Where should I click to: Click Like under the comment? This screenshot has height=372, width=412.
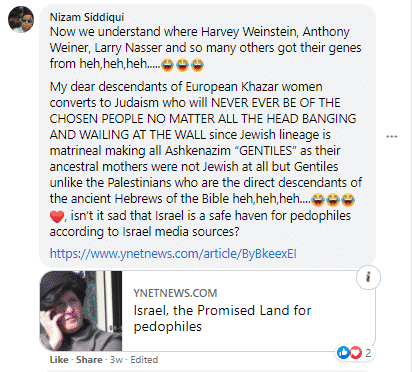[x=59, y=360]
